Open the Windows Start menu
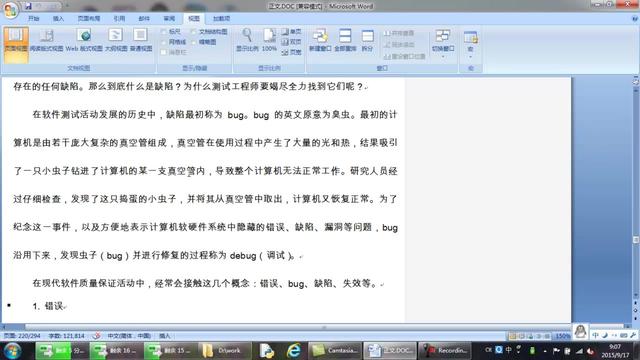This screenshot has height=360, width=640. [x=12, y=351]
